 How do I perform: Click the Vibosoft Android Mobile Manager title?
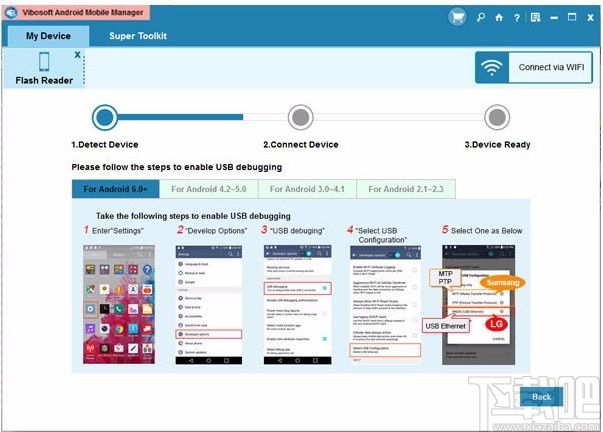point(83,12)
